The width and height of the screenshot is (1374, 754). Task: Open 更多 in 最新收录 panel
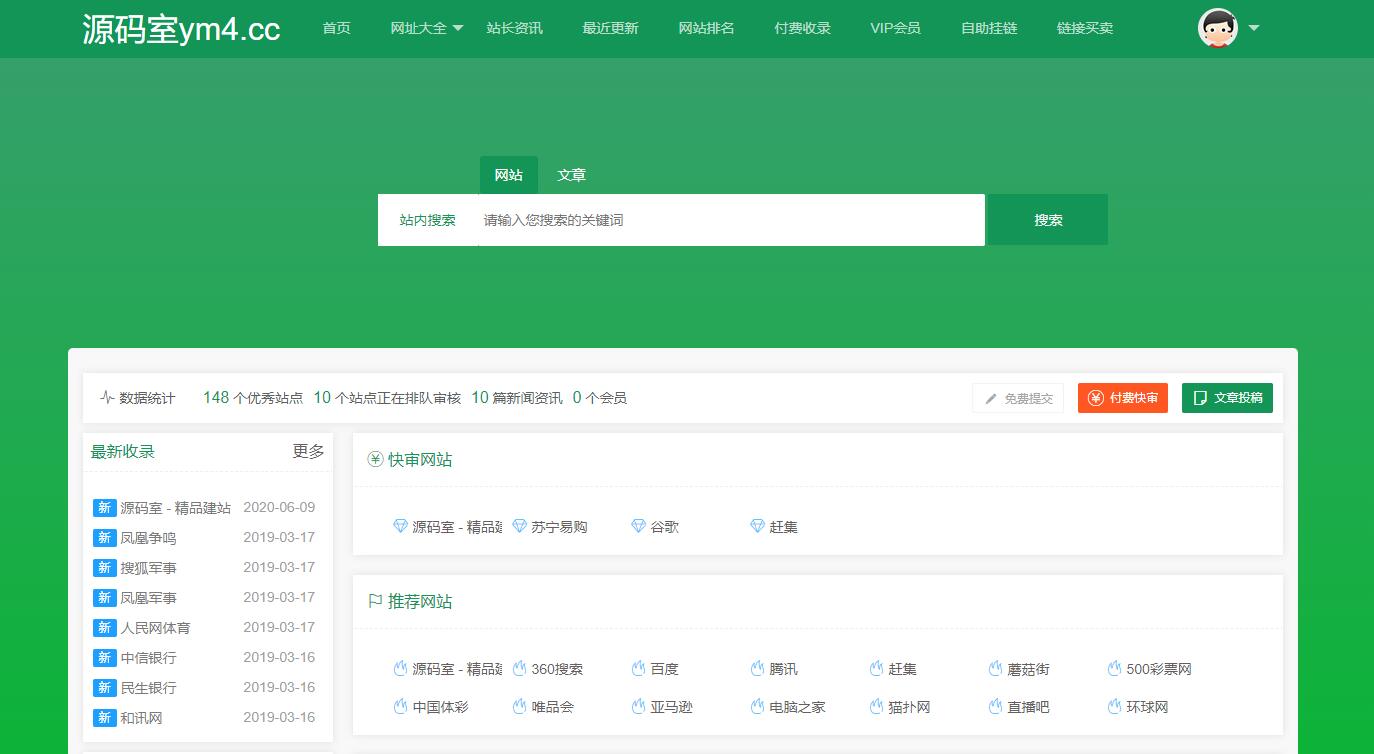308,451
